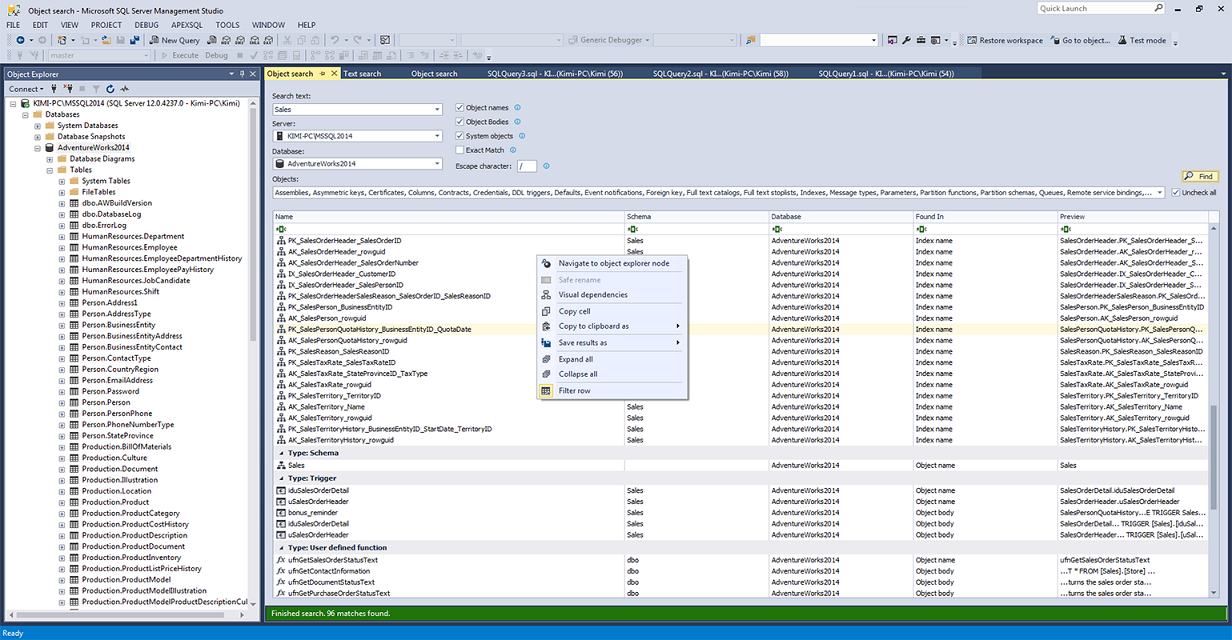
Task: Open Go to object from the toolbar
Action: (1079, 40)
